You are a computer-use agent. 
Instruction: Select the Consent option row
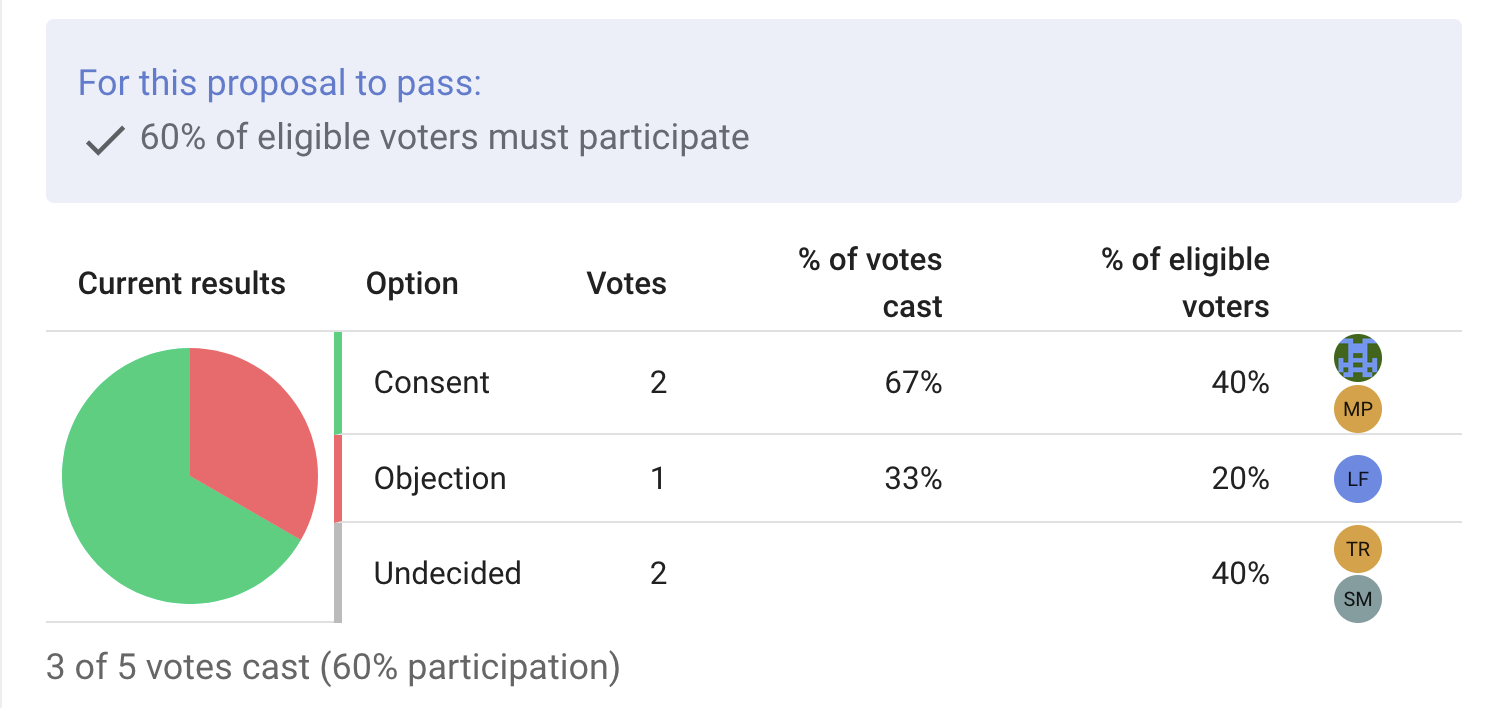[x=431, y=383]
